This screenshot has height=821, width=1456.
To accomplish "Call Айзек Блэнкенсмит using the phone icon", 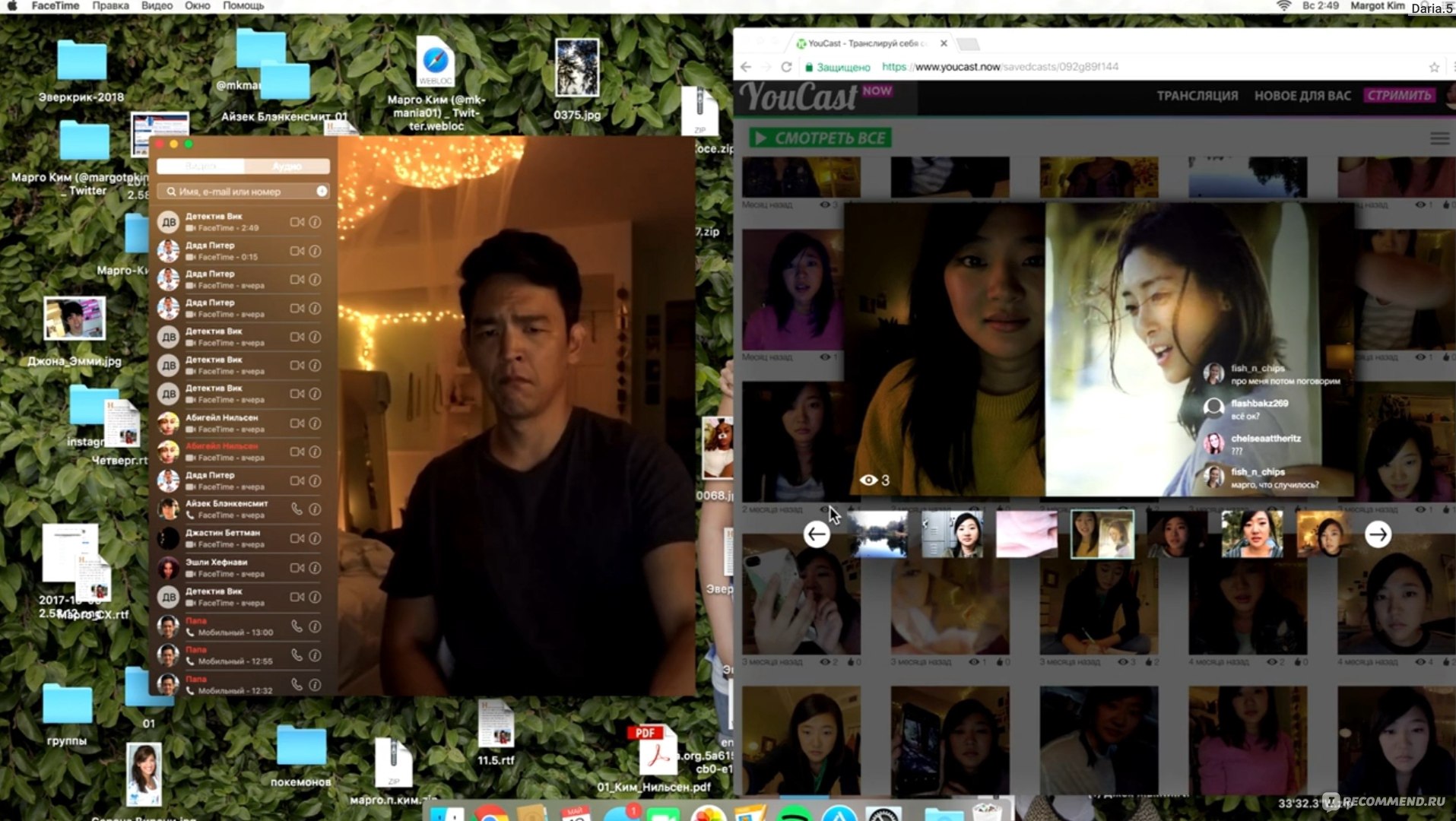I will [x=297, y=509].
